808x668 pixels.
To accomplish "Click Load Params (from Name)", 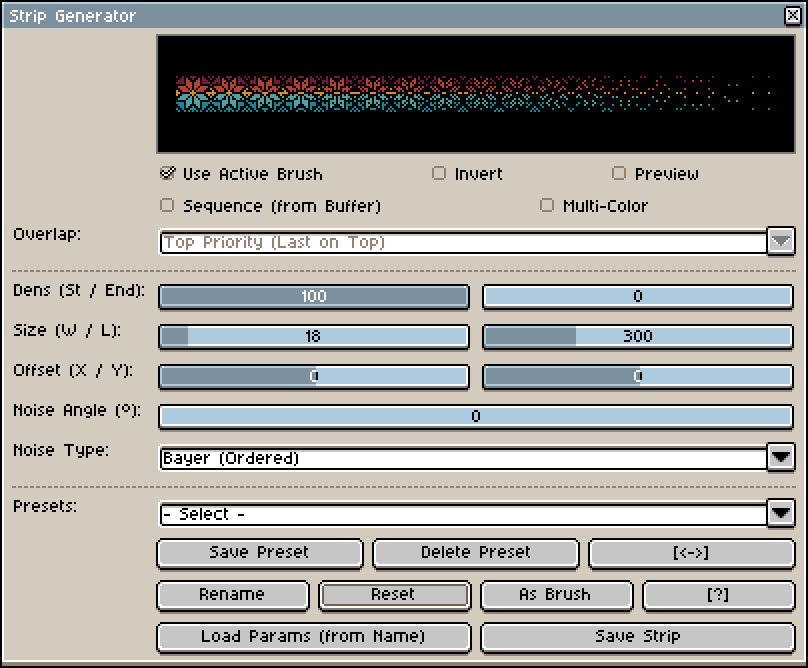I will coord(313,637).
